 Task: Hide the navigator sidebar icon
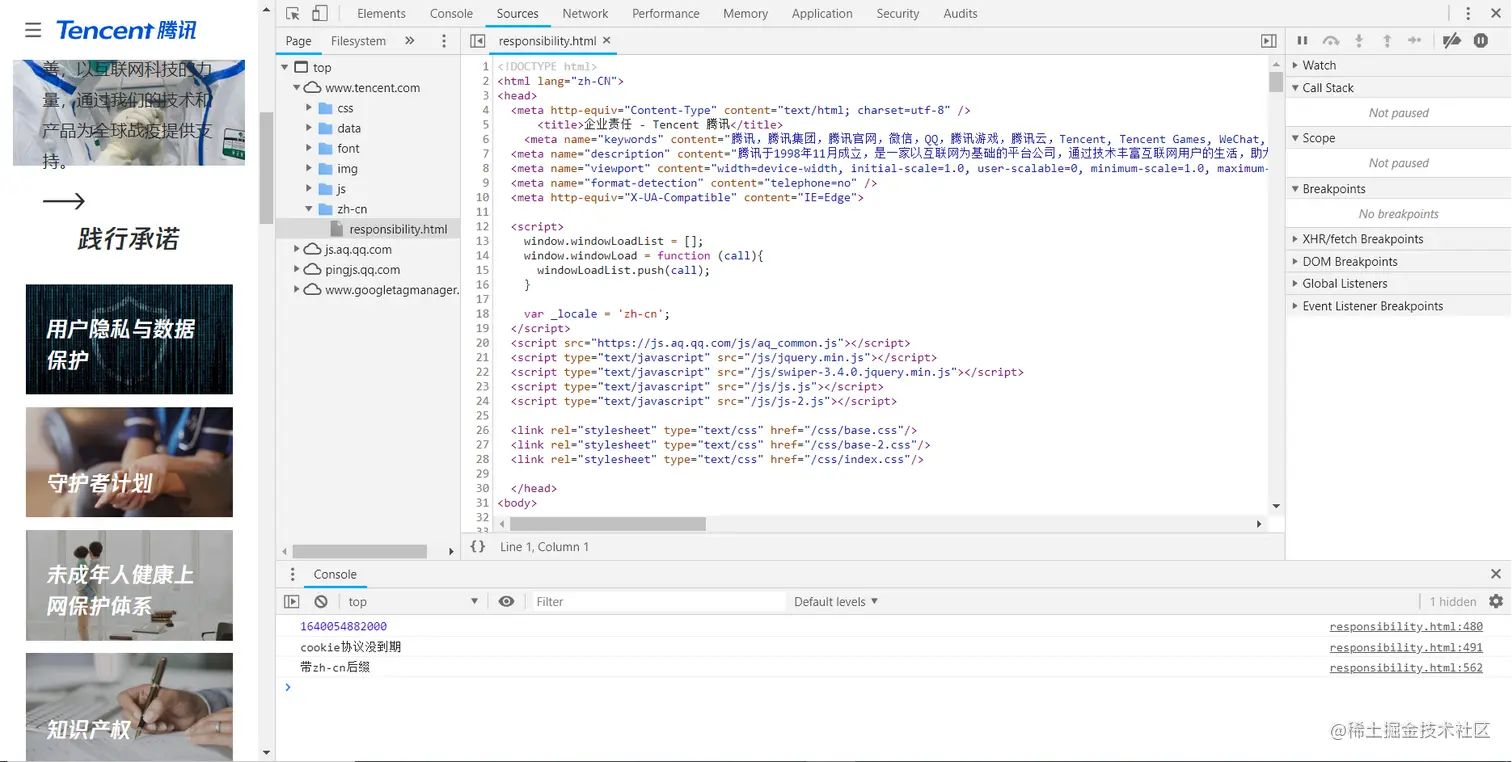tap(478, 41)
